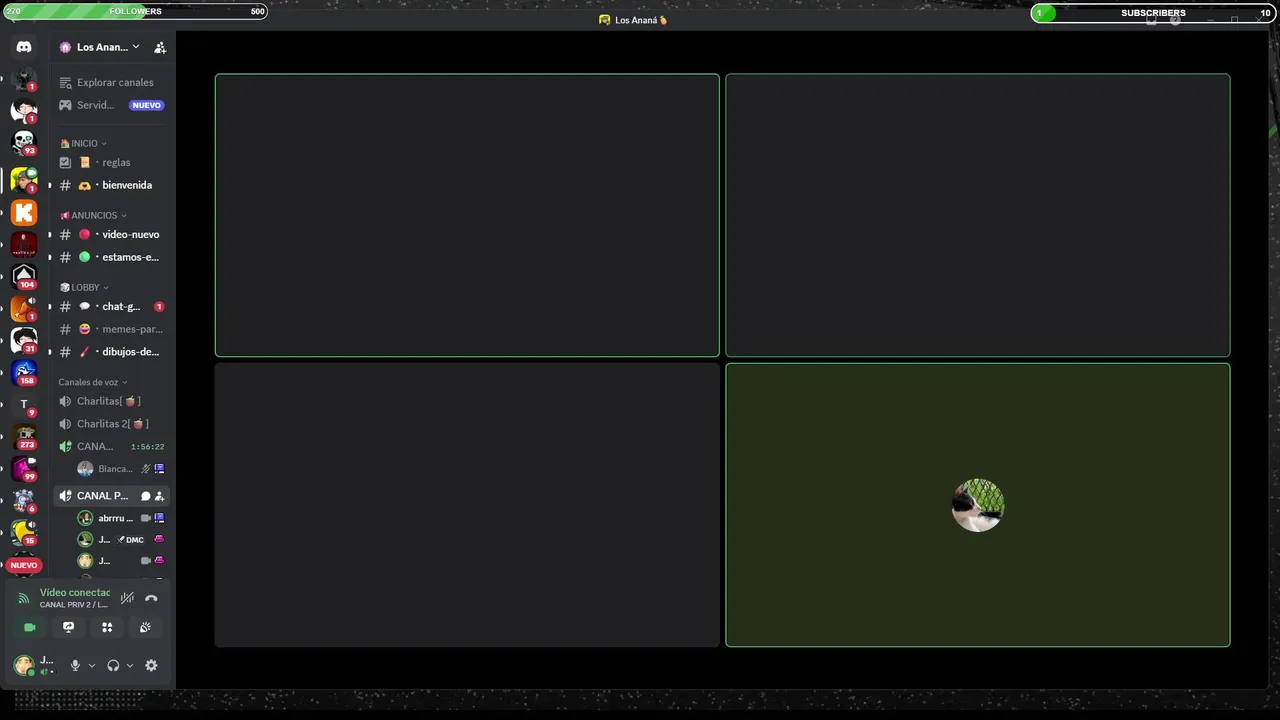The width and height of the screenshot is (1280, 720).
Task: Collapse the ANUNCIOS category
Action: [x=93, y=215]
